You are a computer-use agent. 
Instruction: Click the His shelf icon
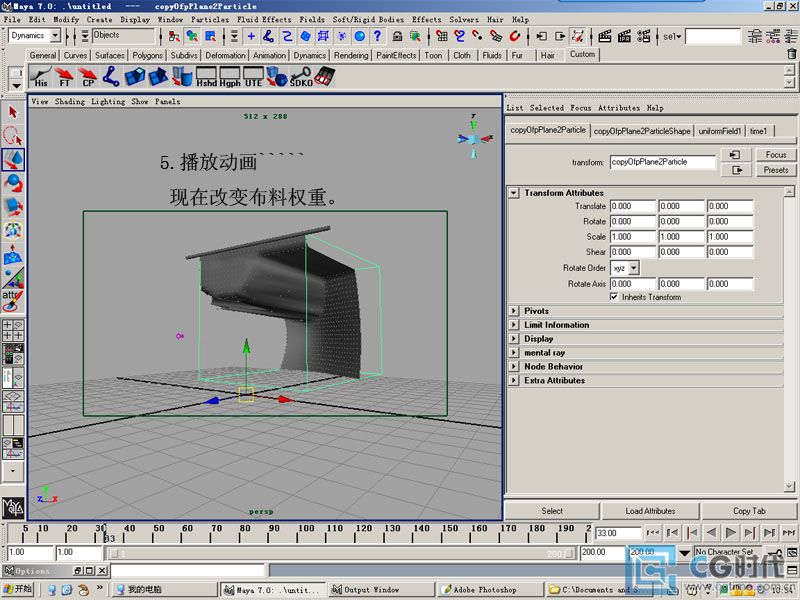[40, 76]
